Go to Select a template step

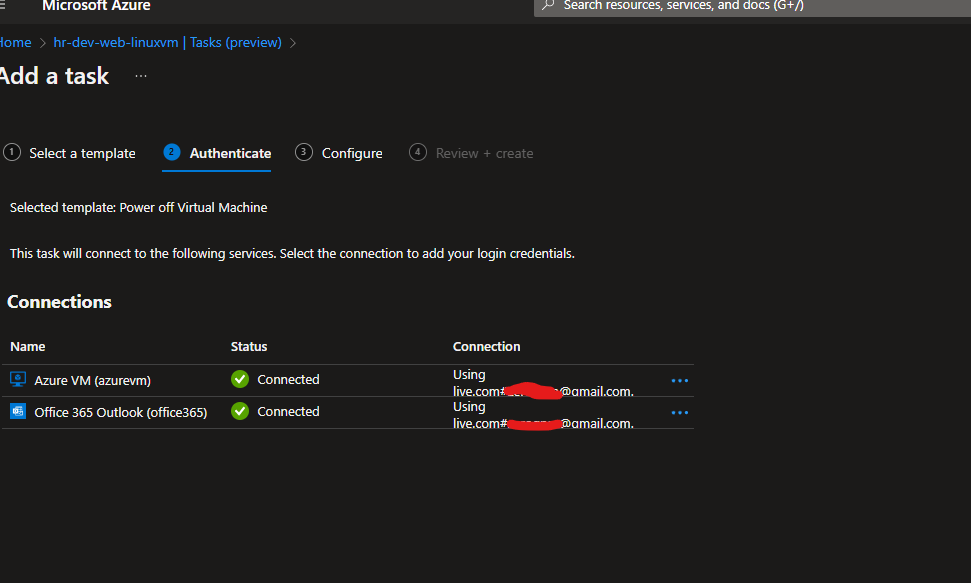coord(82,153)
